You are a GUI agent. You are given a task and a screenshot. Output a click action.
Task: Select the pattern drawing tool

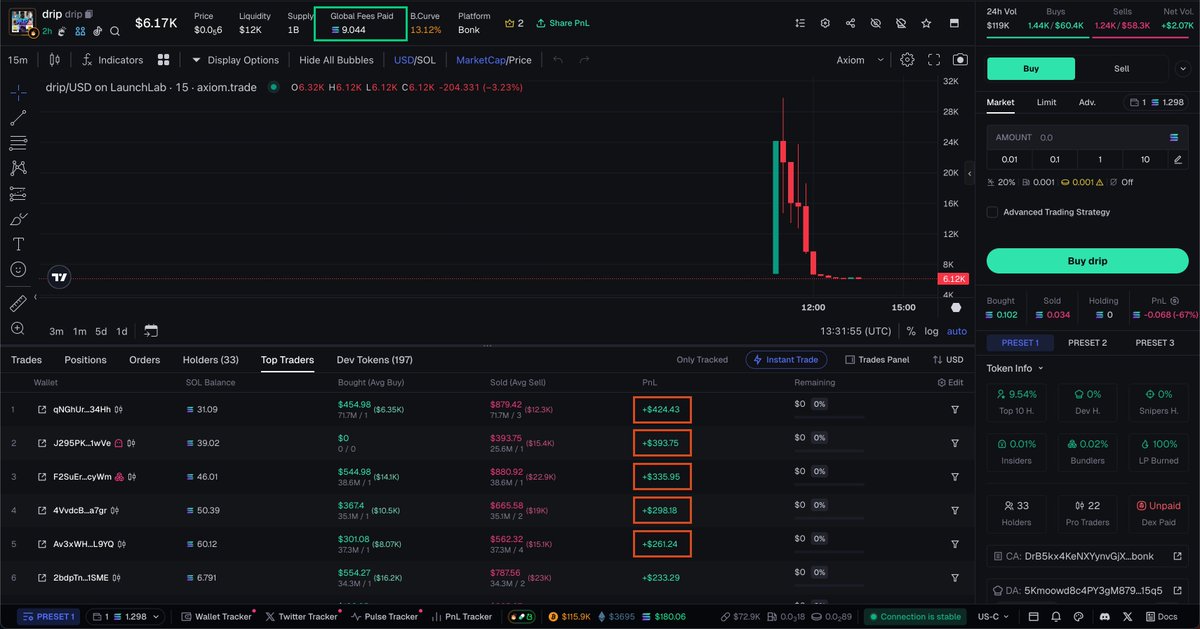pyautogui.click(x=18, y=168)
